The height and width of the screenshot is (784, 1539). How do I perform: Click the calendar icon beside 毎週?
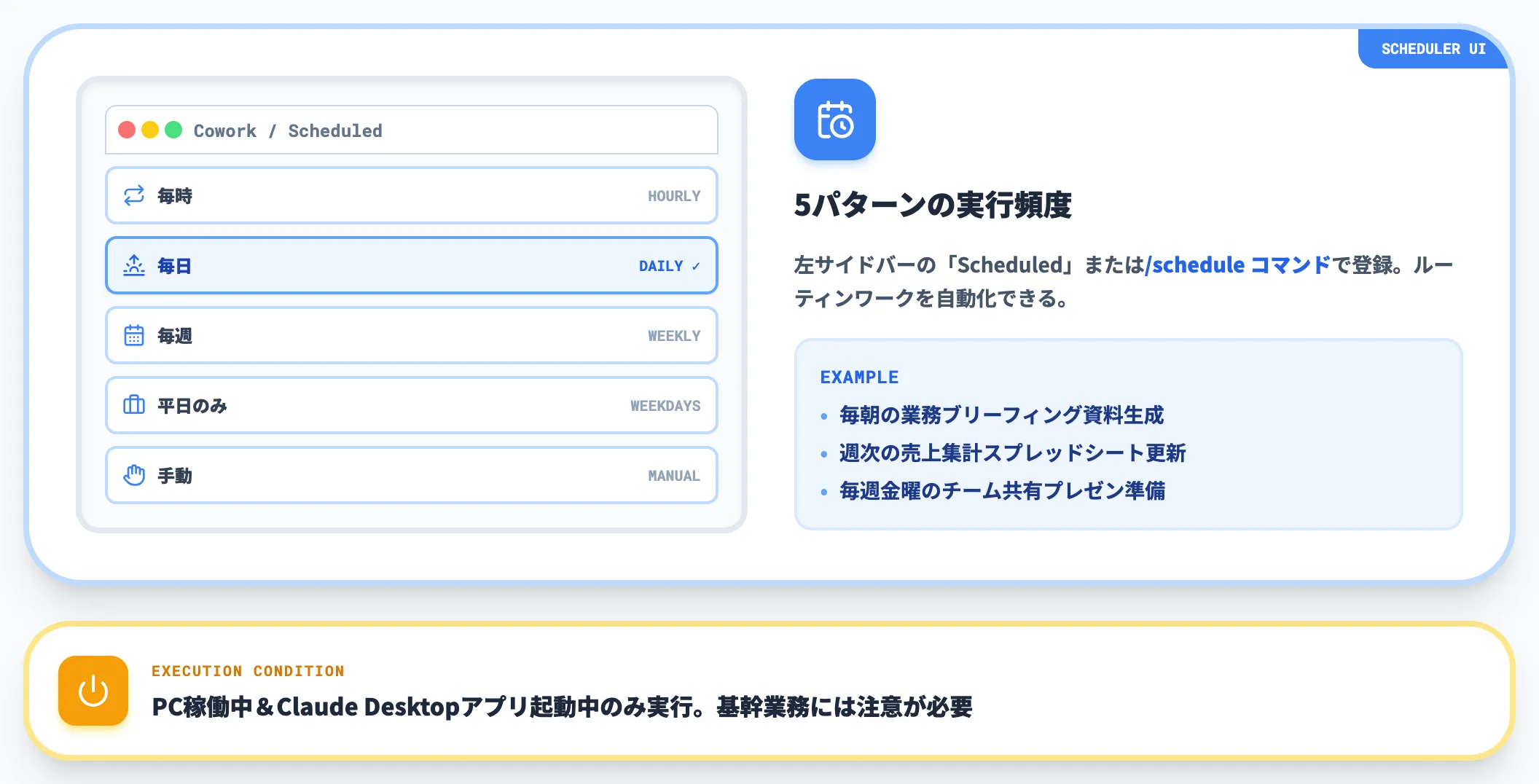(134, 335)
